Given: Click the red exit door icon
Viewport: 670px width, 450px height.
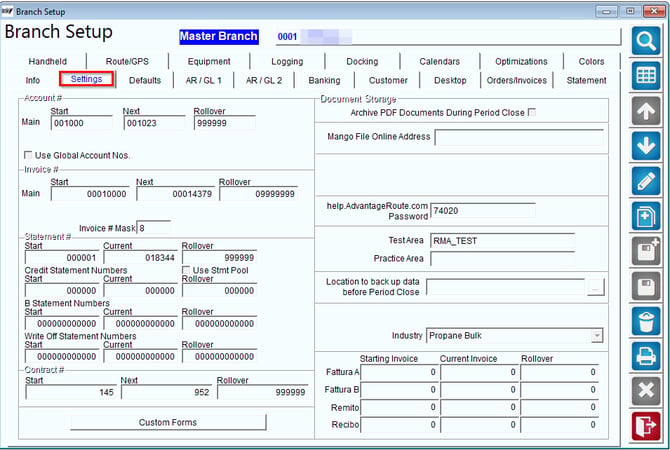Looking at the screenshot, I should (646, 426).
